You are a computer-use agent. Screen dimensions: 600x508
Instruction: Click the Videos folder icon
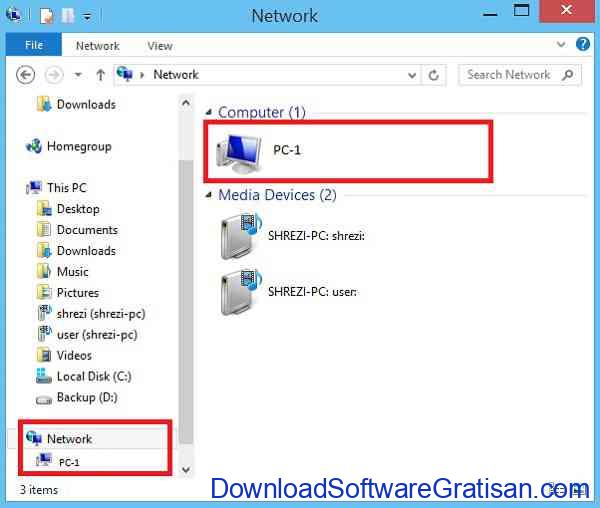44,355
